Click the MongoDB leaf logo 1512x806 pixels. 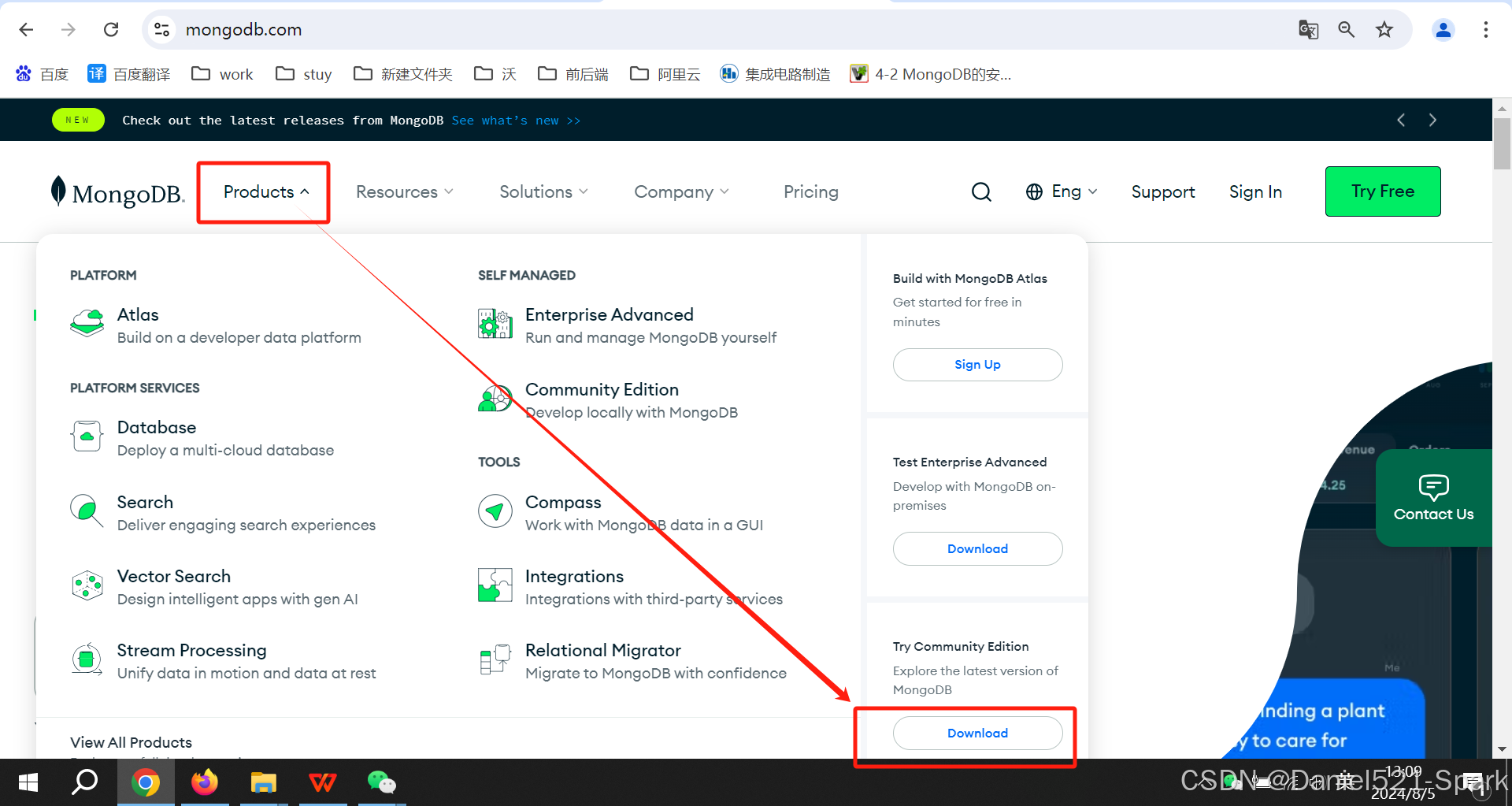pos(58,191)
